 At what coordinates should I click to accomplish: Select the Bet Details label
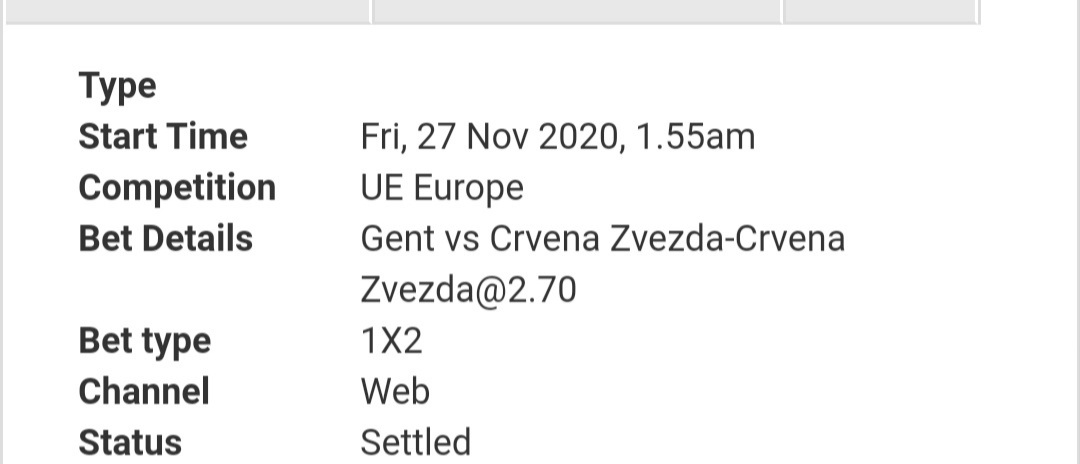[x=166, y=238]
